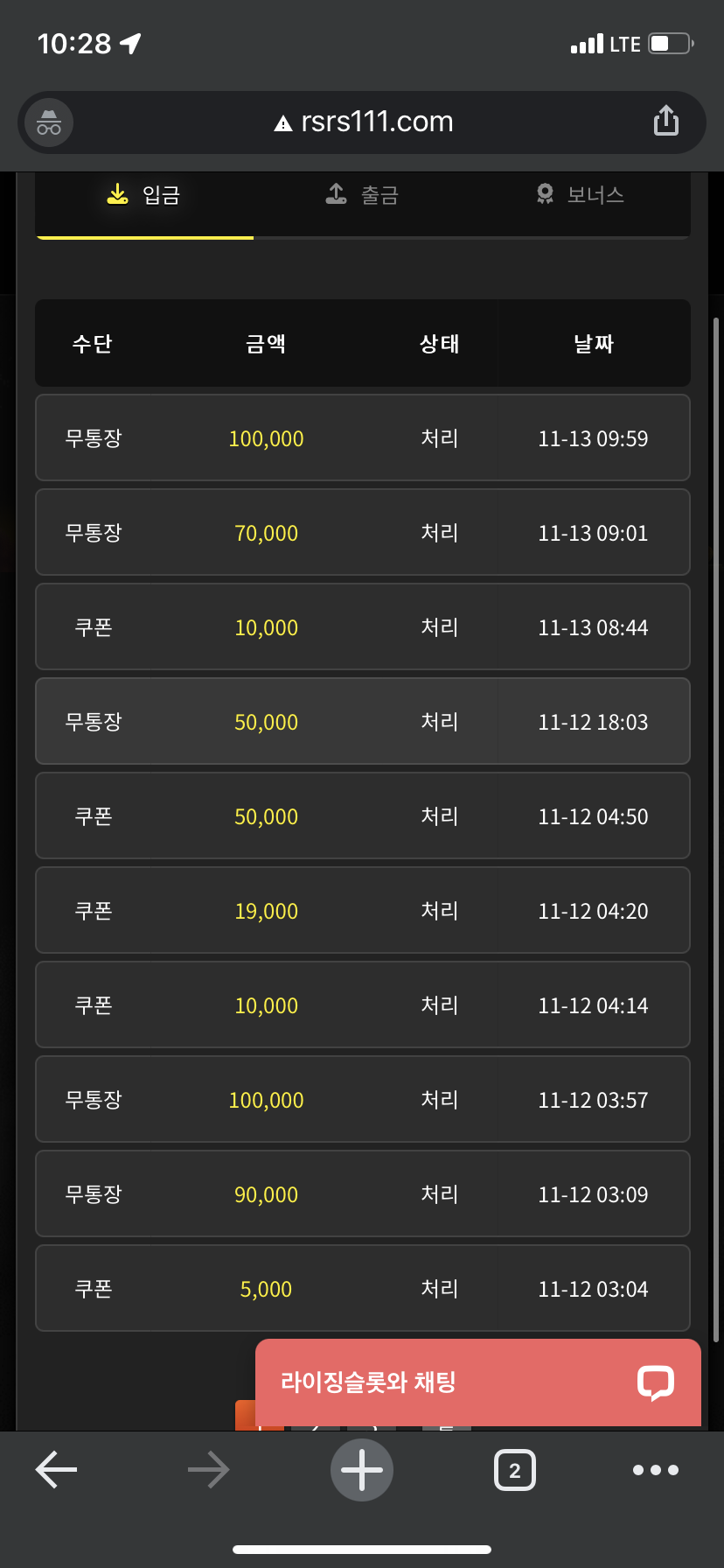The height and width of the screenshot is (1568, 724).
Task: Select the 100,000 deposit row dated 11-13 09:59
Action: tap(363, 437)
